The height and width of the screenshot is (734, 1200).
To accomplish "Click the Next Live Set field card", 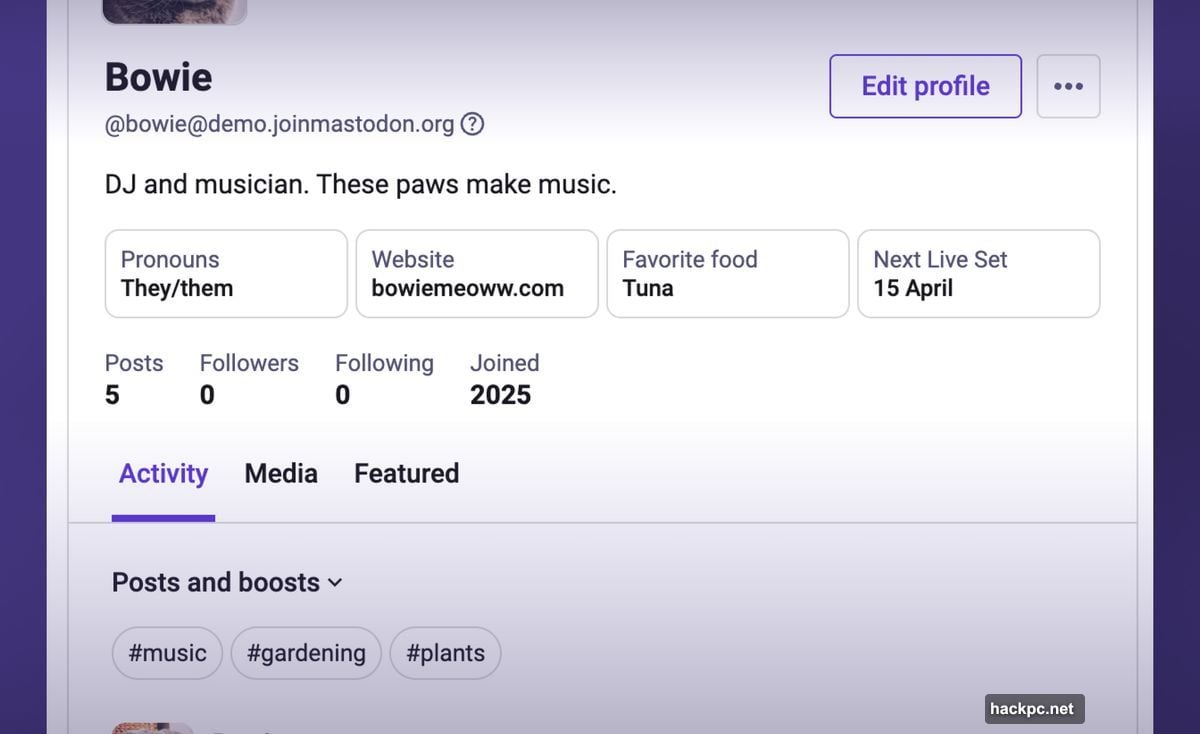I will (x=979, y=274).
